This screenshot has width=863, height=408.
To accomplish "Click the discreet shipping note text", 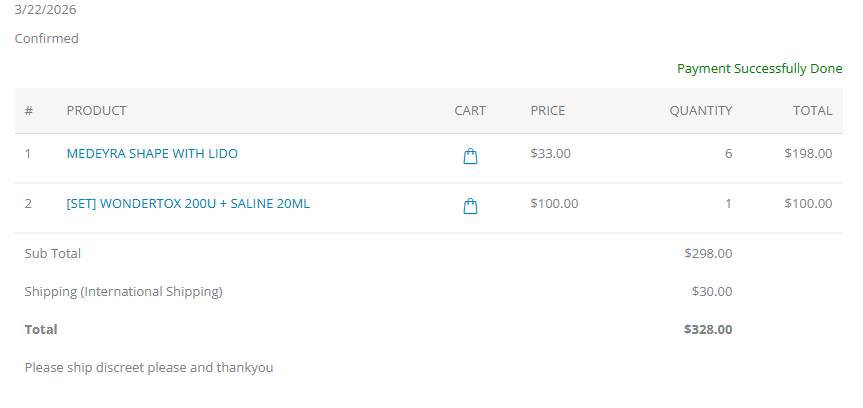I will click(x=149, y=368).
